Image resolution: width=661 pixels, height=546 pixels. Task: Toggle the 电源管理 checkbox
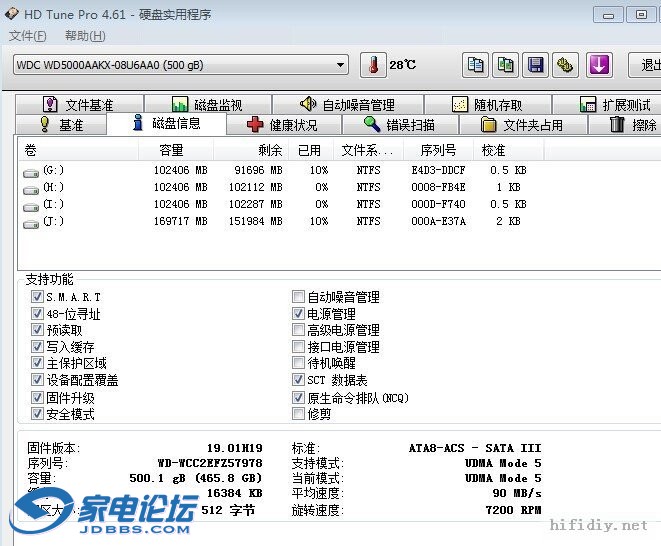[298, 313]
